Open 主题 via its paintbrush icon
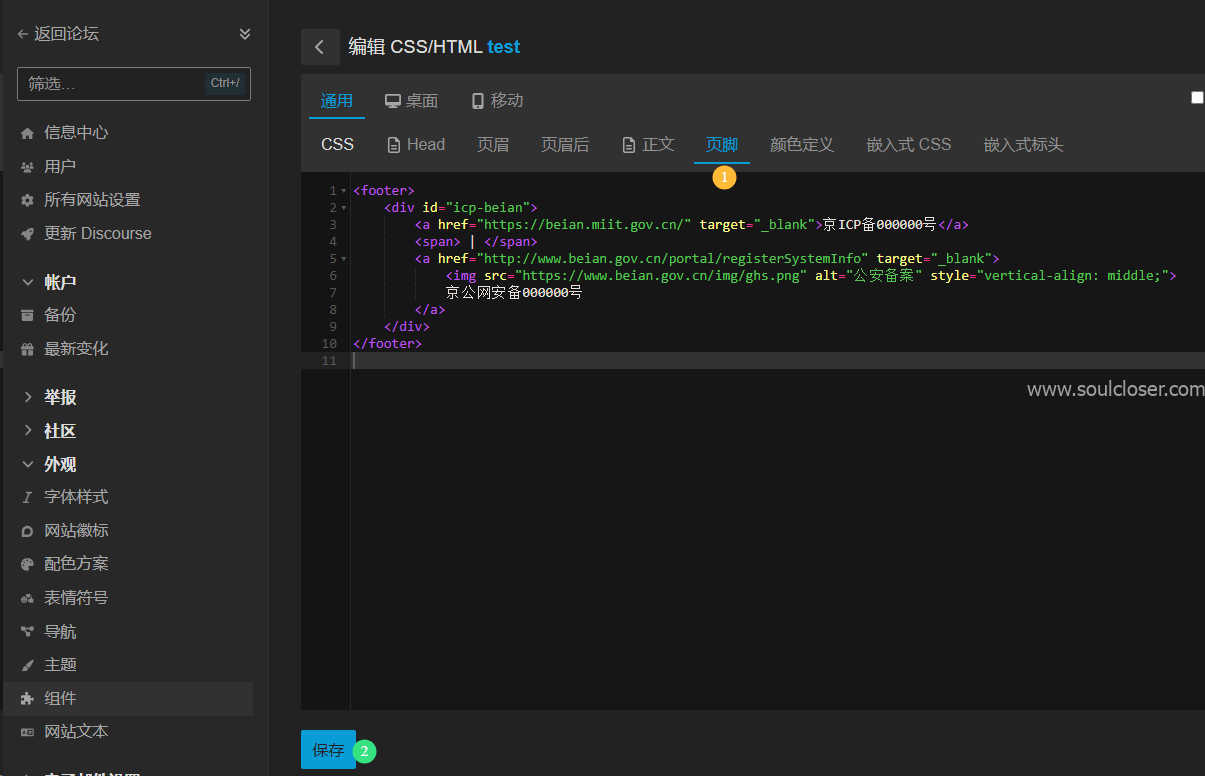This screenshot has width=1205, height=776. pos(28,665)
